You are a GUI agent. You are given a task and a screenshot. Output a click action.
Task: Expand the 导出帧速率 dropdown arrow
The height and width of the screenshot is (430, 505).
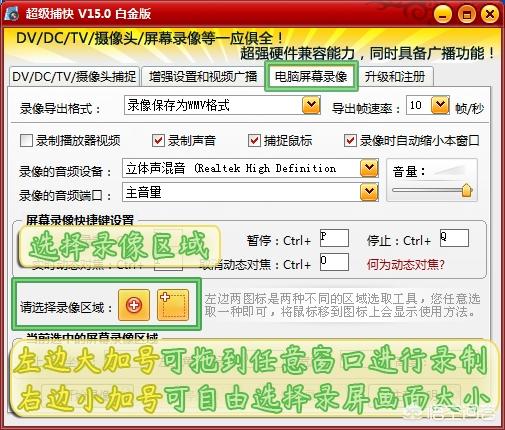tap(440, 105)
